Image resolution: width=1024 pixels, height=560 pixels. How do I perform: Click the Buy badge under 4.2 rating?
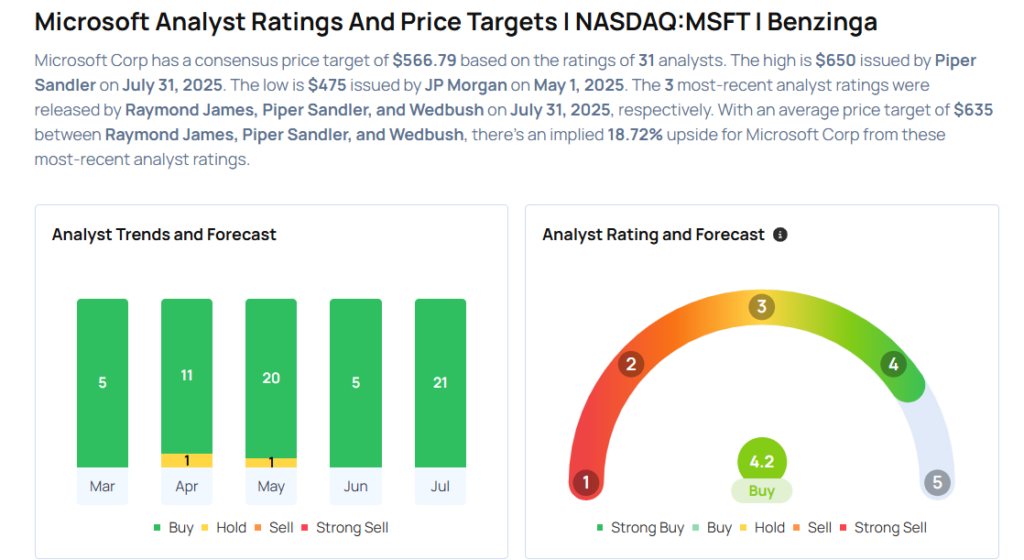coord(762,491)
